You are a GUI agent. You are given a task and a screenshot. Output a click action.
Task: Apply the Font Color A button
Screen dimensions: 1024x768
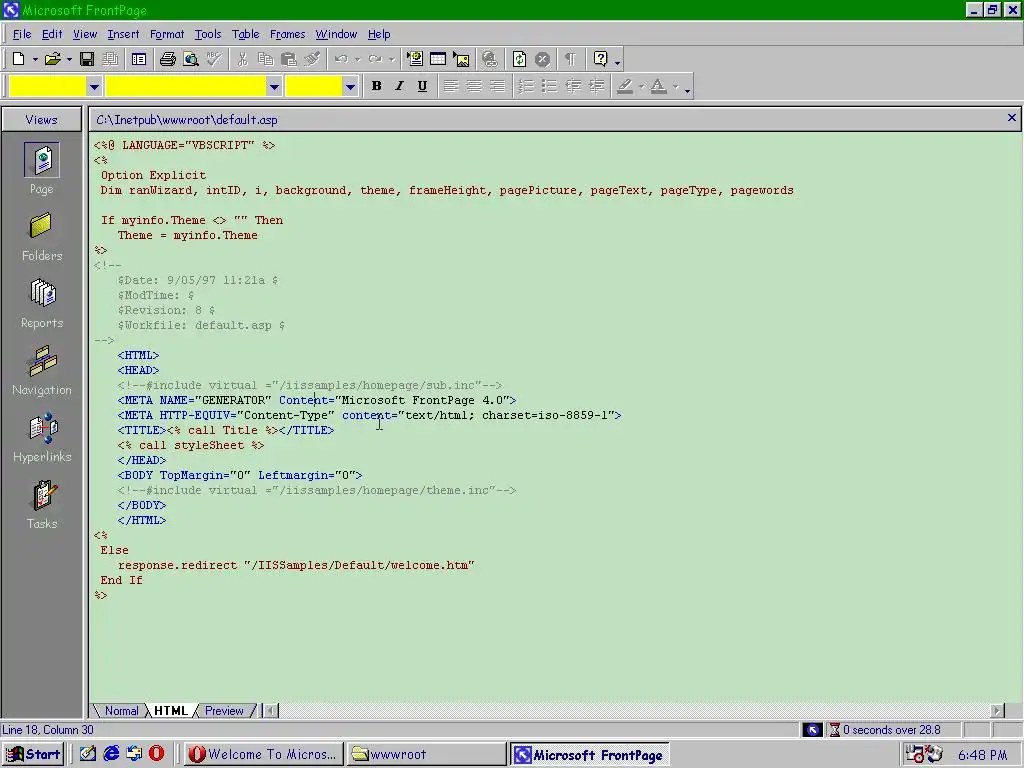point(659,86)
